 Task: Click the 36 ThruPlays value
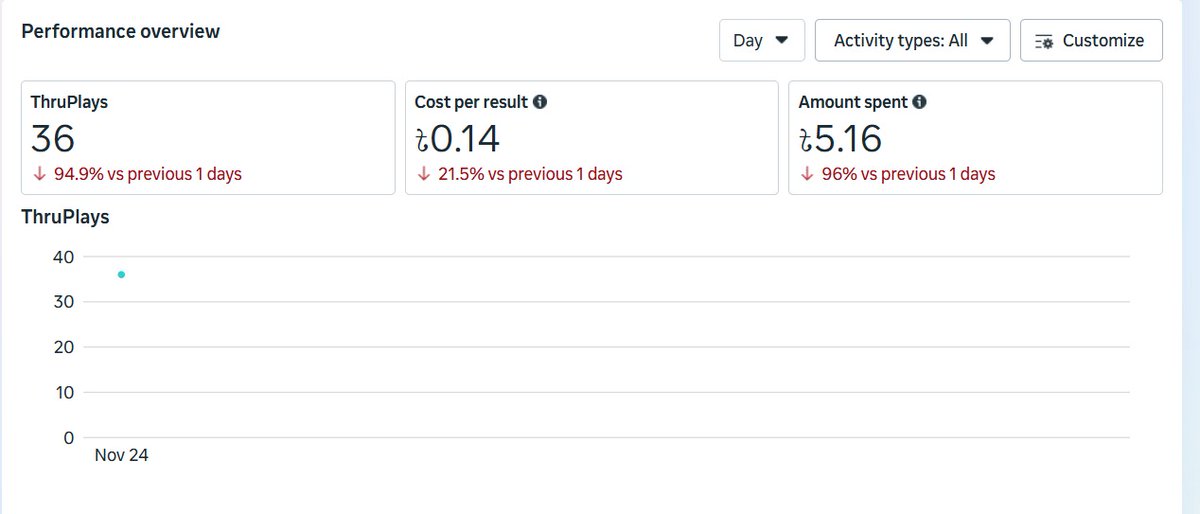click(53, 139)
